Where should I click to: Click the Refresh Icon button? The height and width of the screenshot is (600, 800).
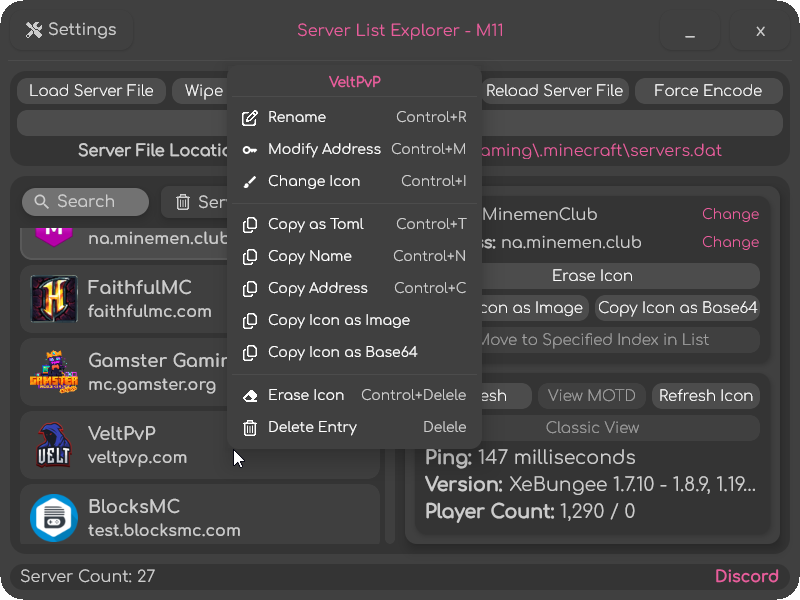point(706,396)
